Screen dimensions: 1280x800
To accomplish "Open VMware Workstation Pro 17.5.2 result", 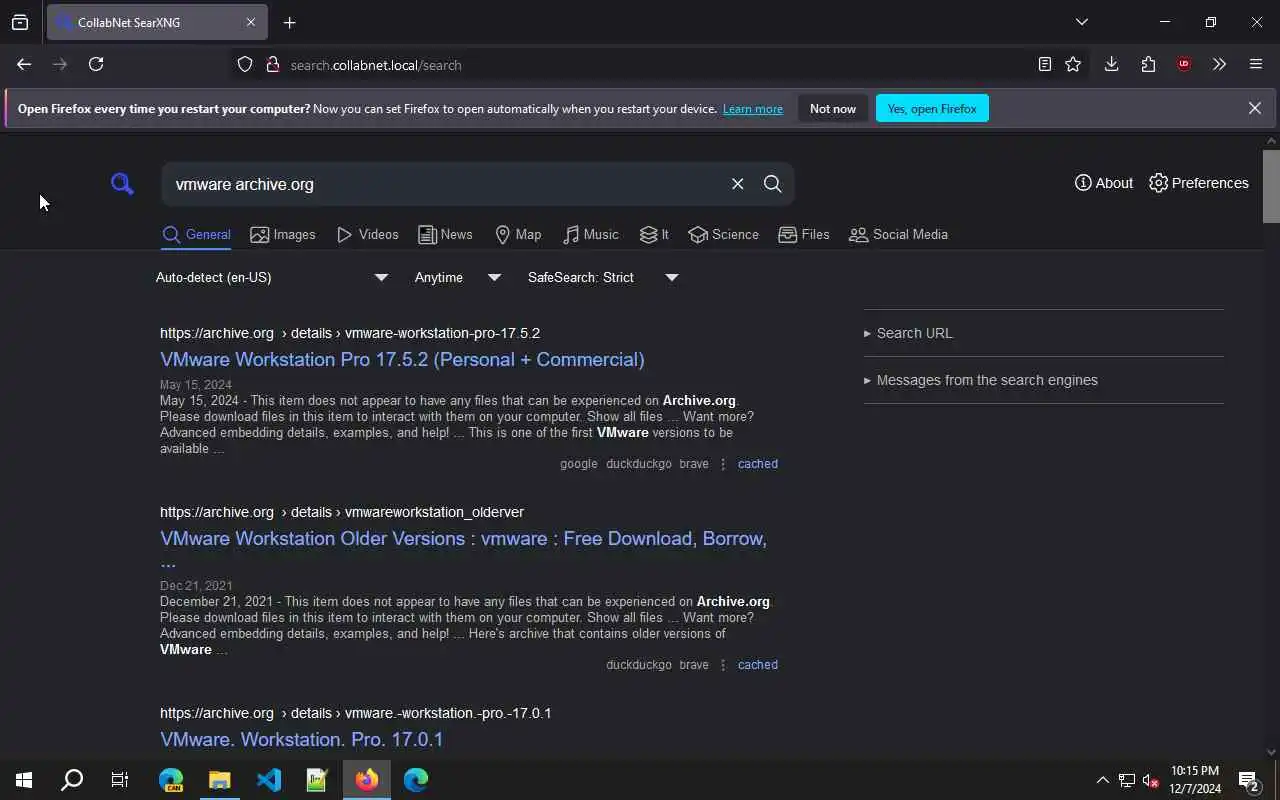I will tap(402, 359).
